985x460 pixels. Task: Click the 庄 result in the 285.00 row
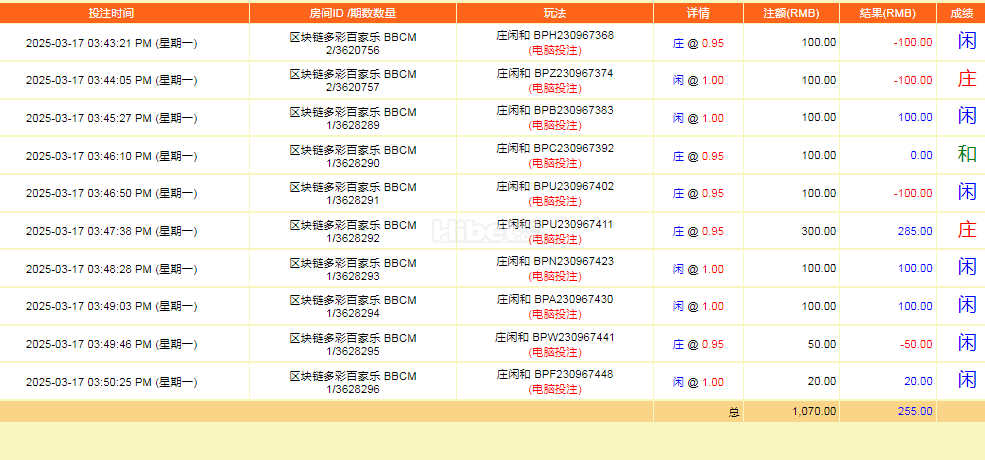coord(966,231)
